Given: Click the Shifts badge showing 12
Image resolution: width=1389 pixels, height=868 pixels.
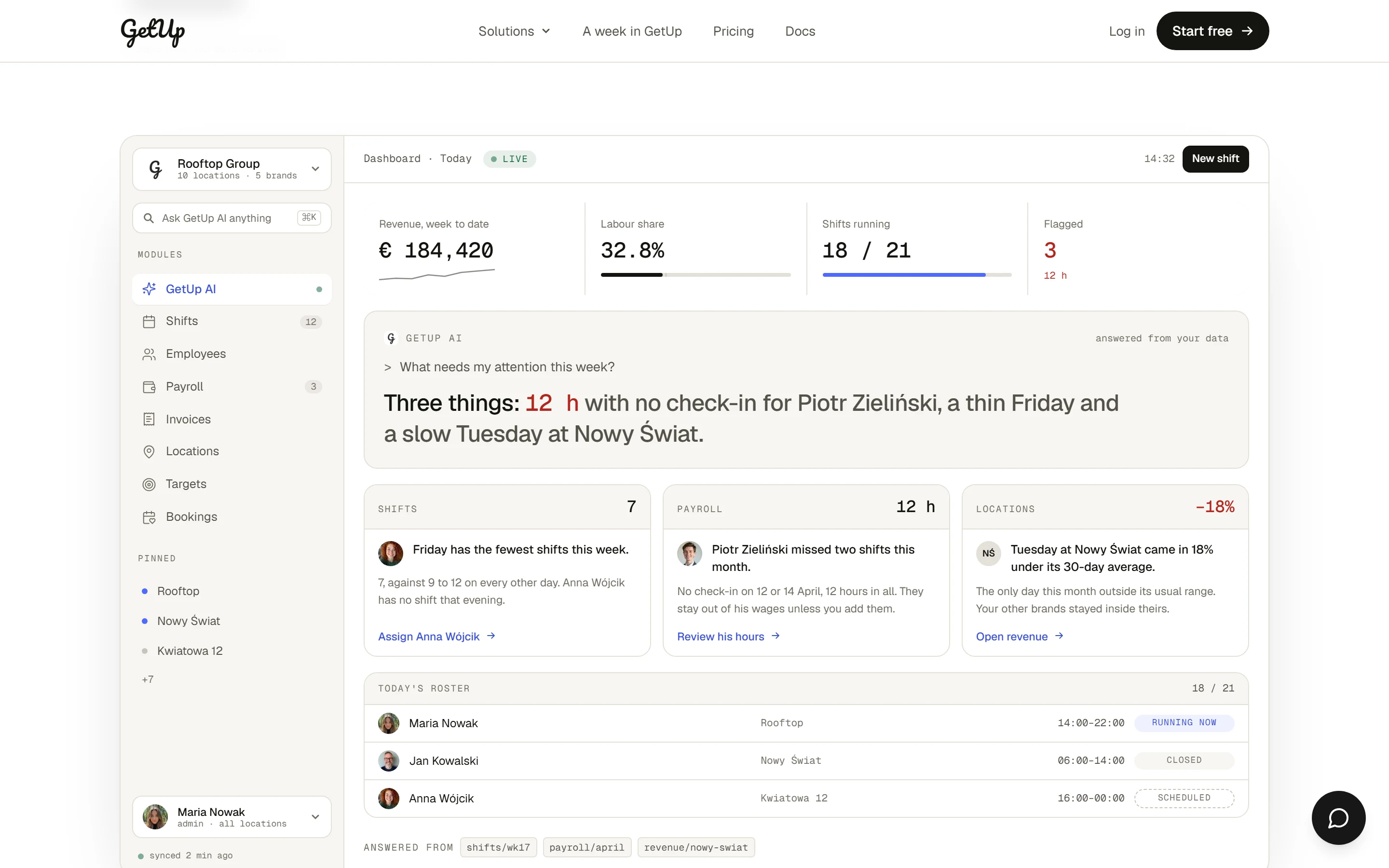Looking at the screenshot, I should point(311,322).
